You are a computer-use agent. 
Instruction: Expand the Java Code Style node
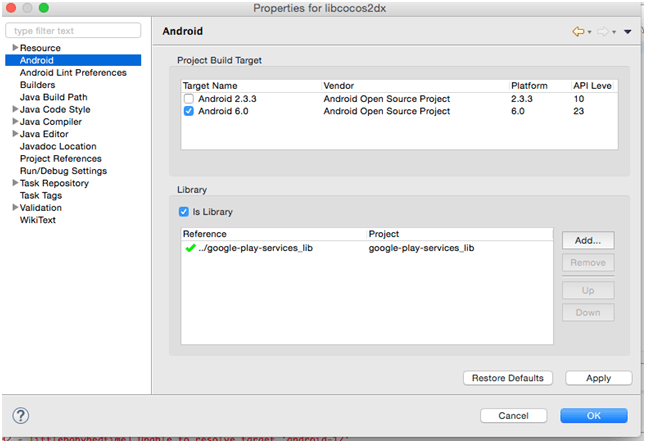pyautogui.click(x=15, y=110)
